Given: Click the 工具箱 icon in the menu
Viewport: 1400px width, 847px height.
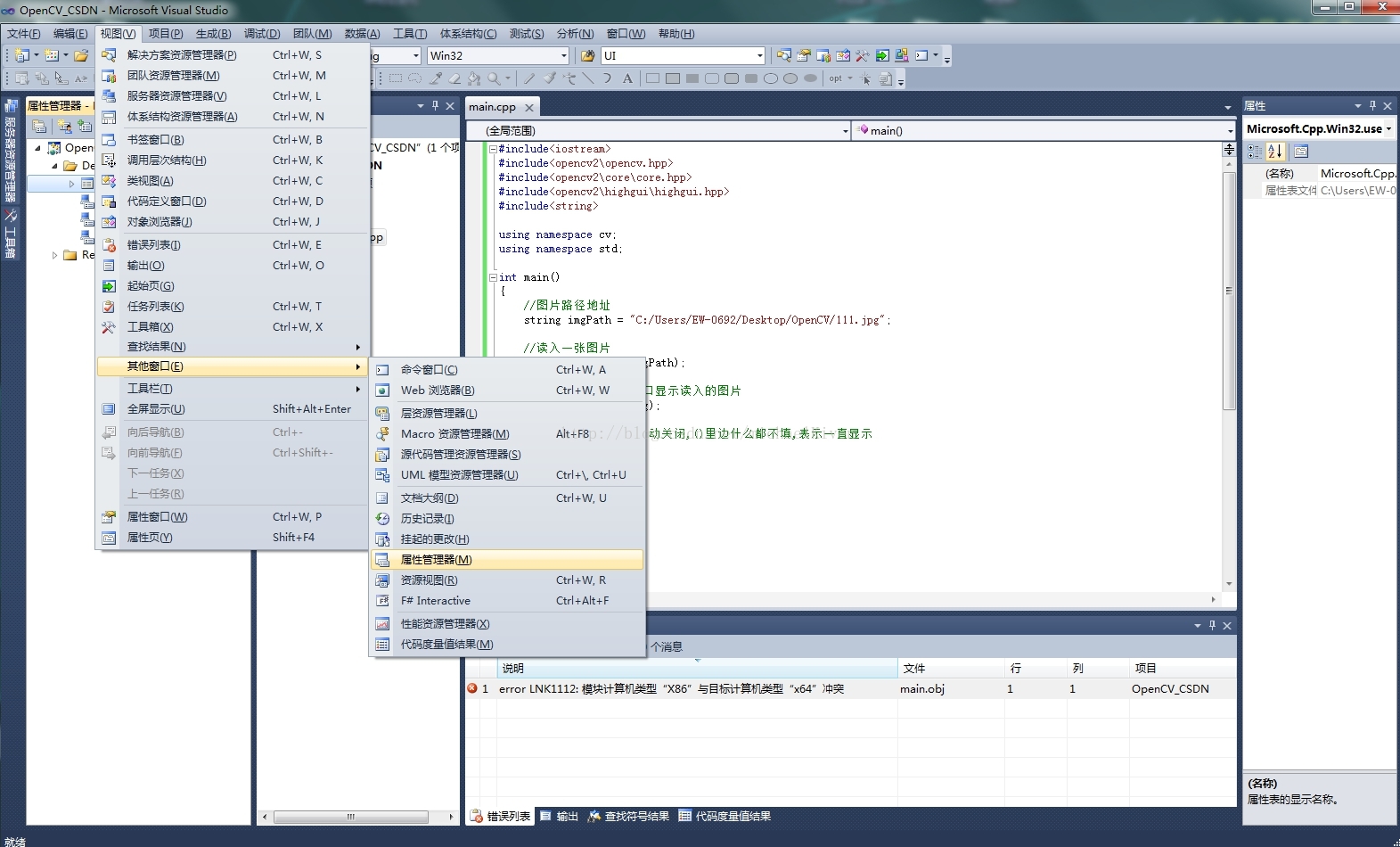Looking at the screenshot, I should pos(109,326).
